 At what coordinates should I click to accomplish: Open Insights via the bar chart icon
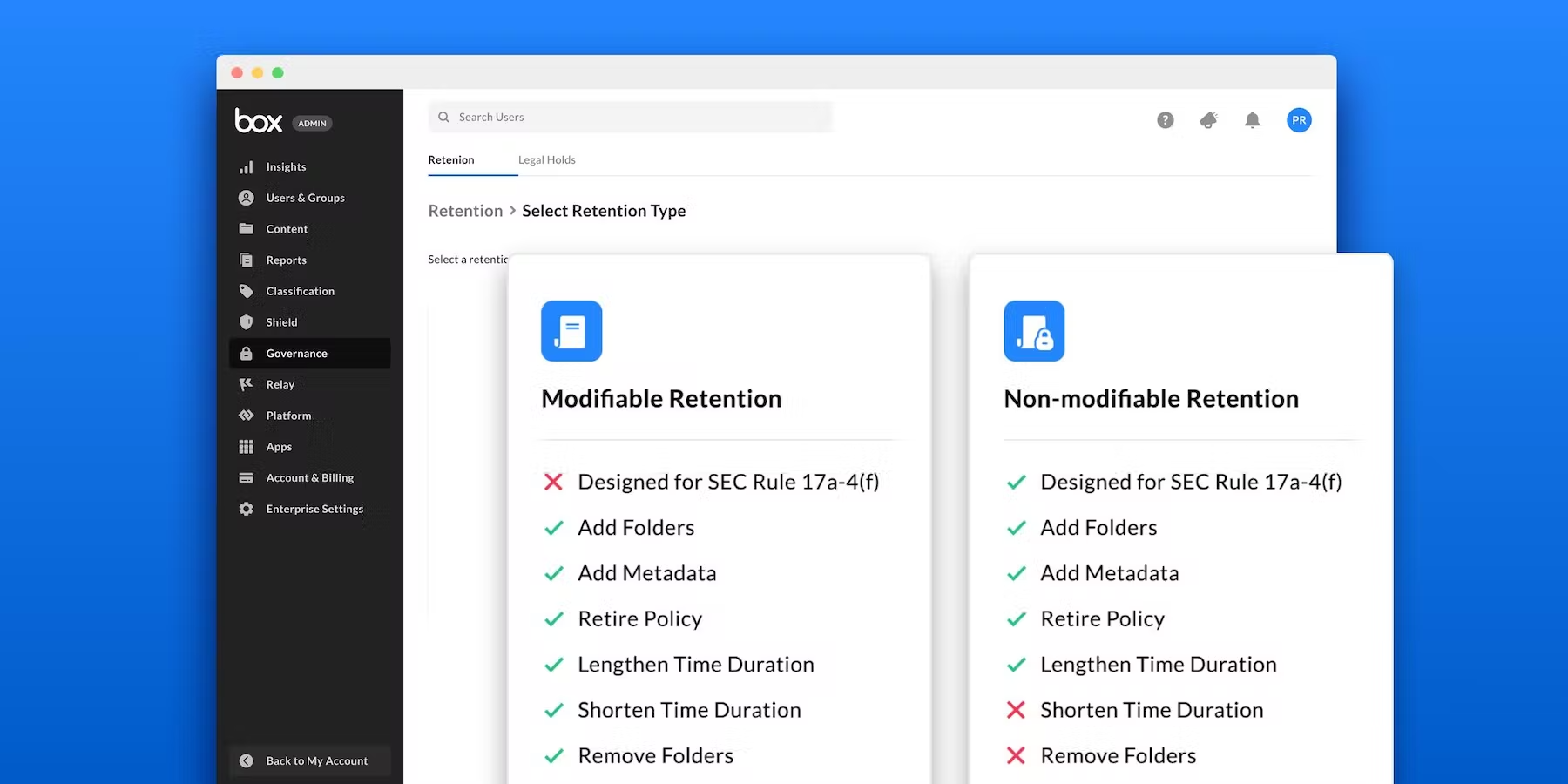[247, 167]
